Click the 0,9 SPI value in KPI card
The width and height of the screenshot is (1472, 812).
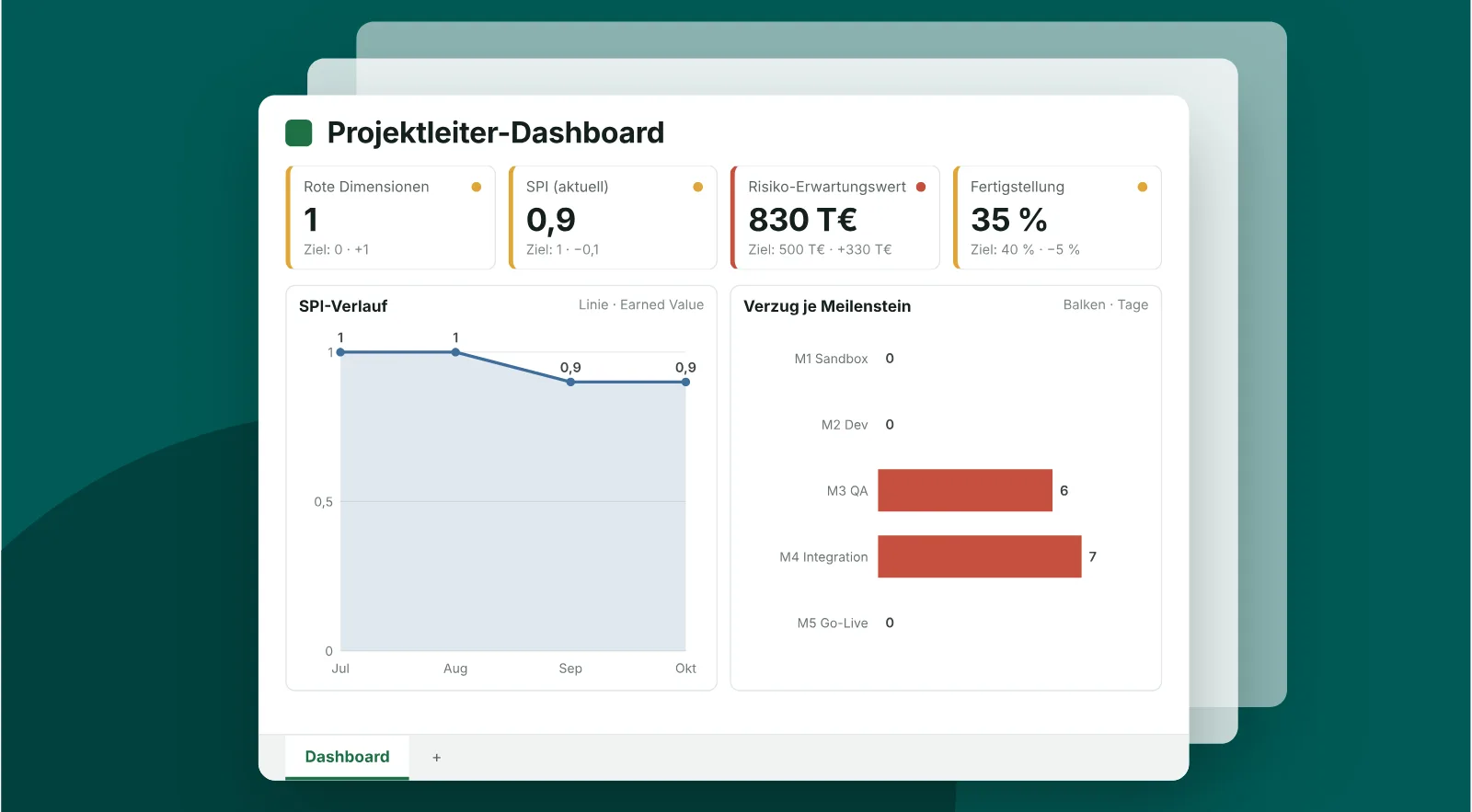551,221
